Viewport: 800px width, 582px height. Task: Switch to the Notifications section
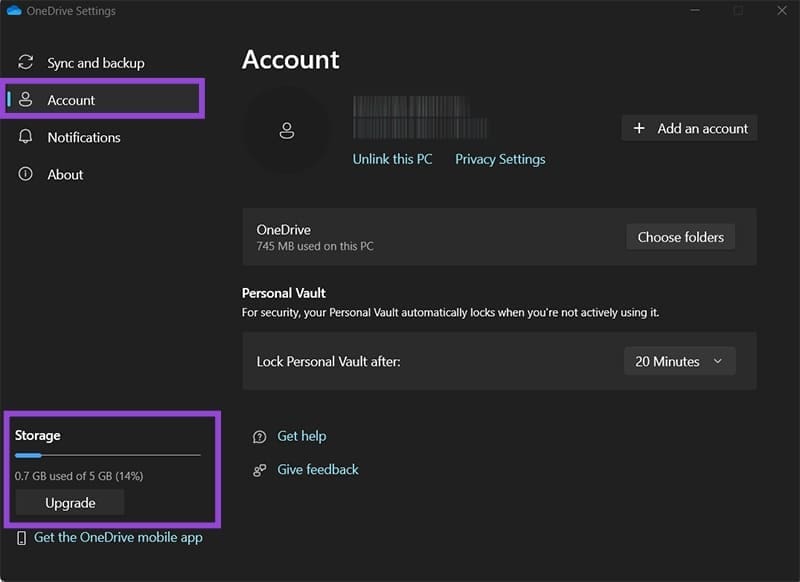(86, 137)
